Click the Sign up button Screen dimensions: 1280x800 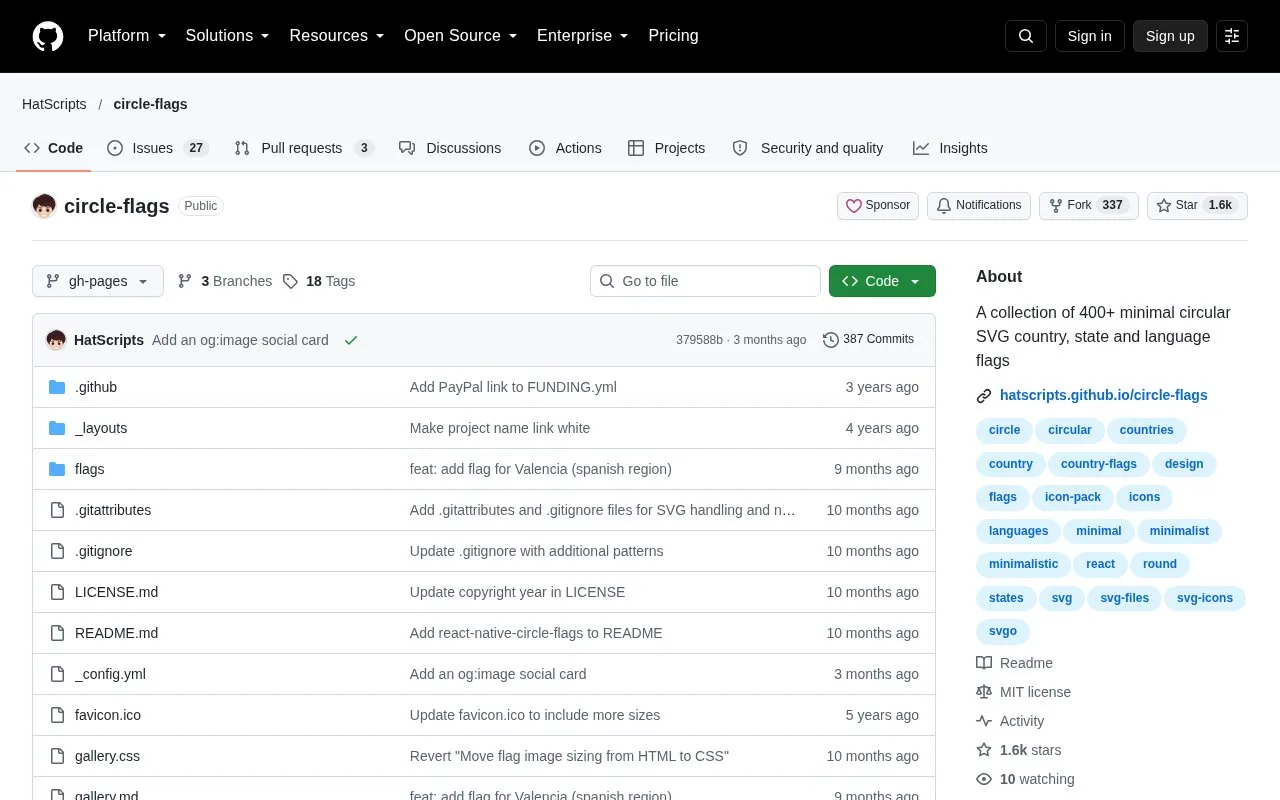point(1170,36)
